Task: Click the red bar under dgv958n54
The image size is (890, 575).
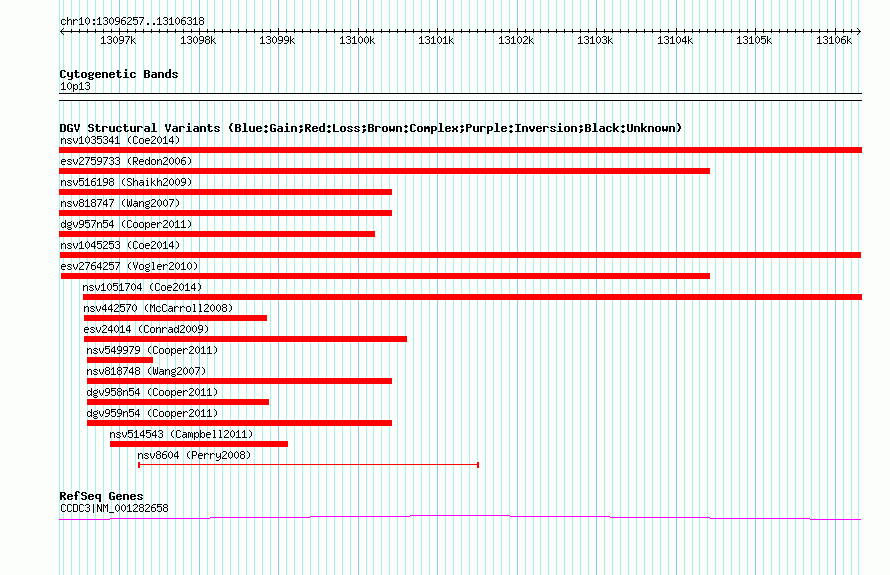Action: [x=178, y=402]
